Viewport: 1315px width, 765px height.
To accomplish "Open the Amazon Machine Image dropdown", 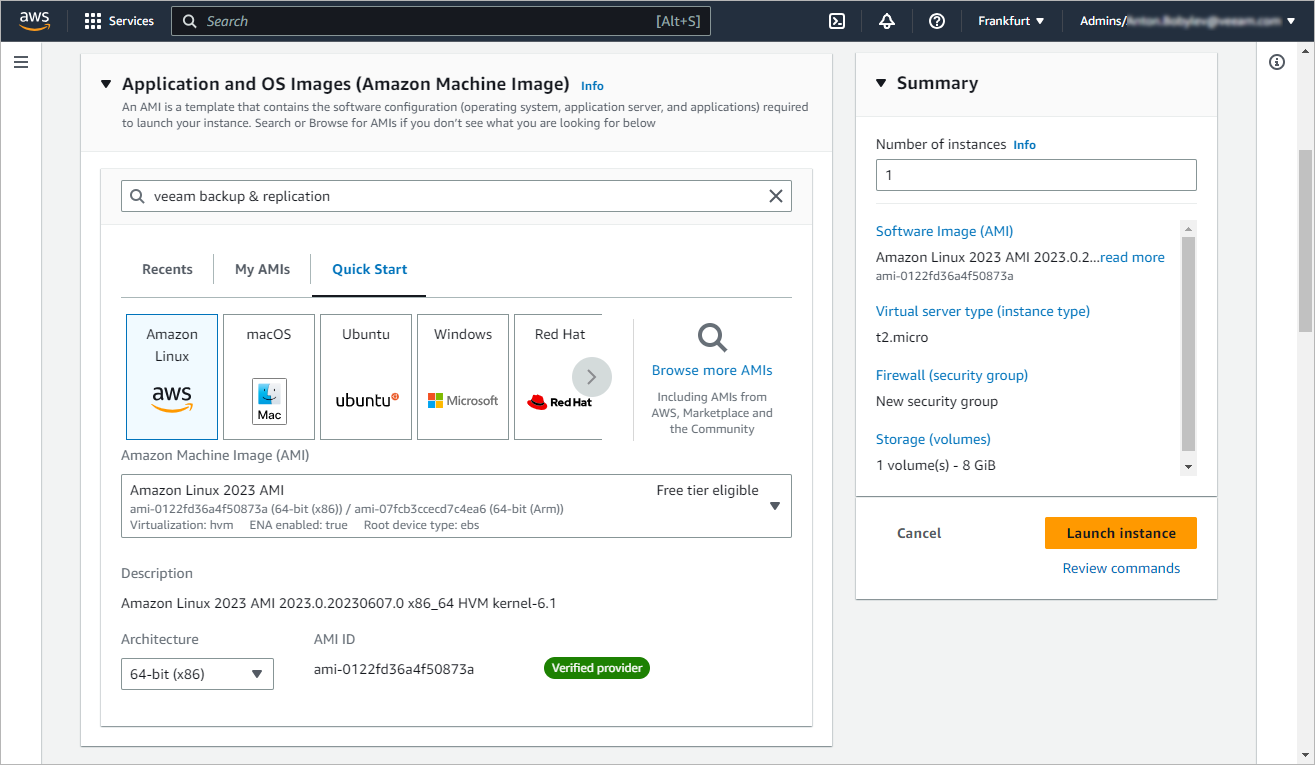I will coord(456,506).
